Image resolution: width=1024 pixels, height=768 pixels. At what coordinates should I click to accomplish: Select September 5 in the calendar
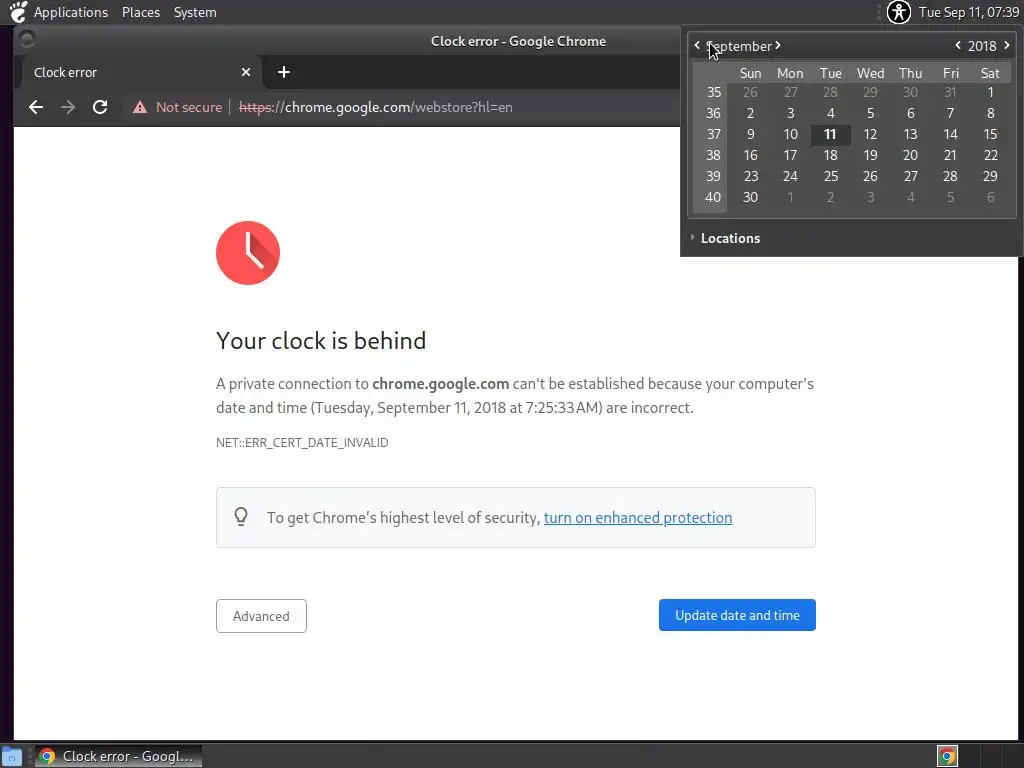tap(870, 114)
